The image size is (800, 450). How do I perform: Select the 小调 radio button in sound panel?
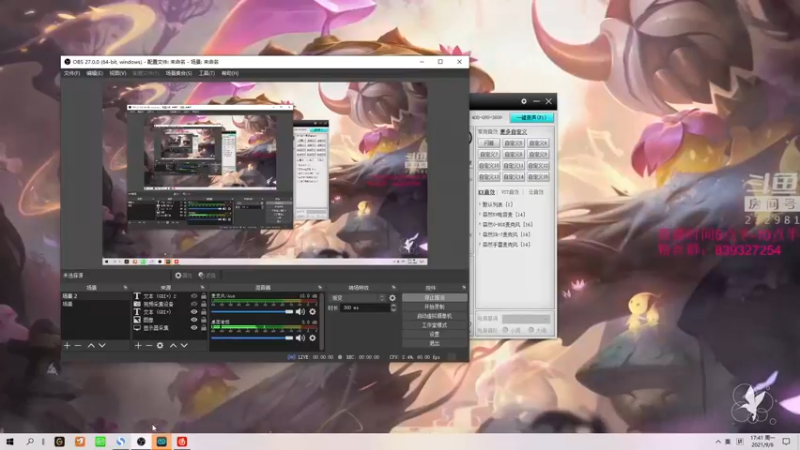(x=506, y=330)
